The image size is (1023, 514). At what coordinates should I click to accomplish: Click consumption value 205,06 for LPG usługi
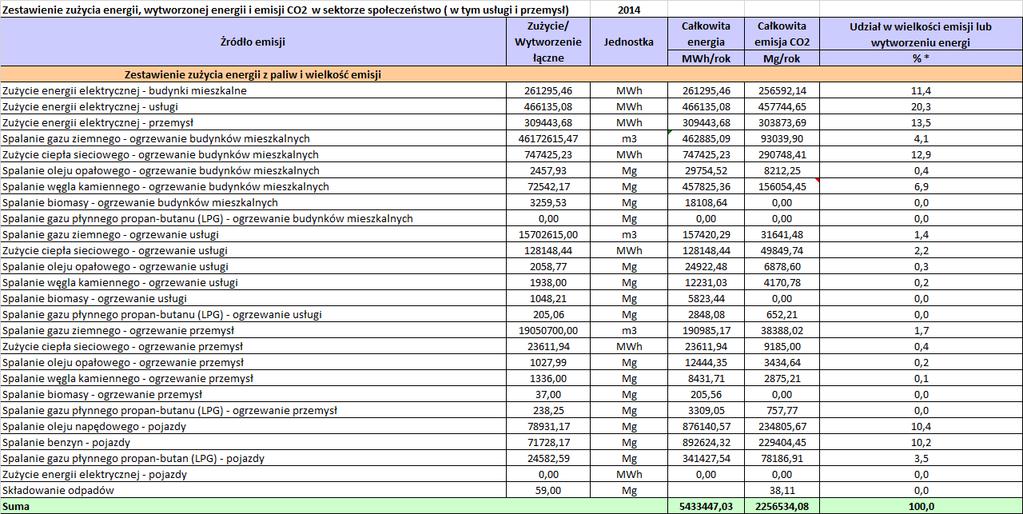click(549, 314)
